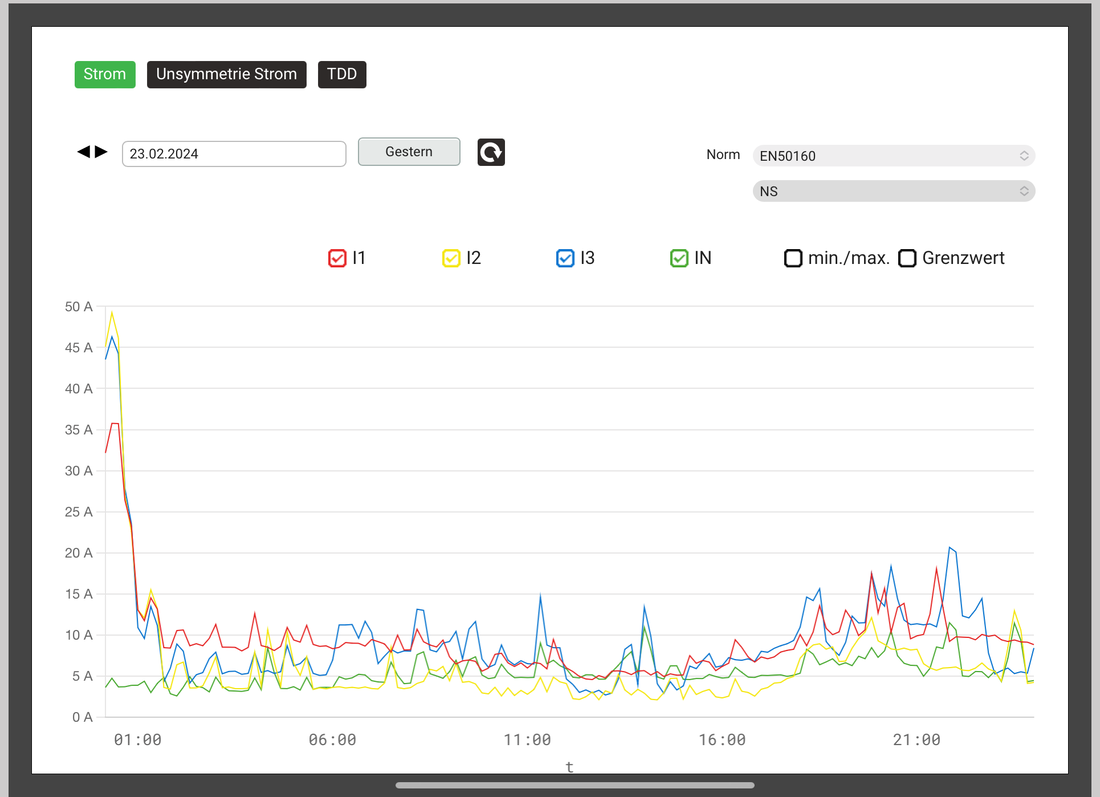
Task: Click the 21:00 label on time axis
Action: coord(916,740)
